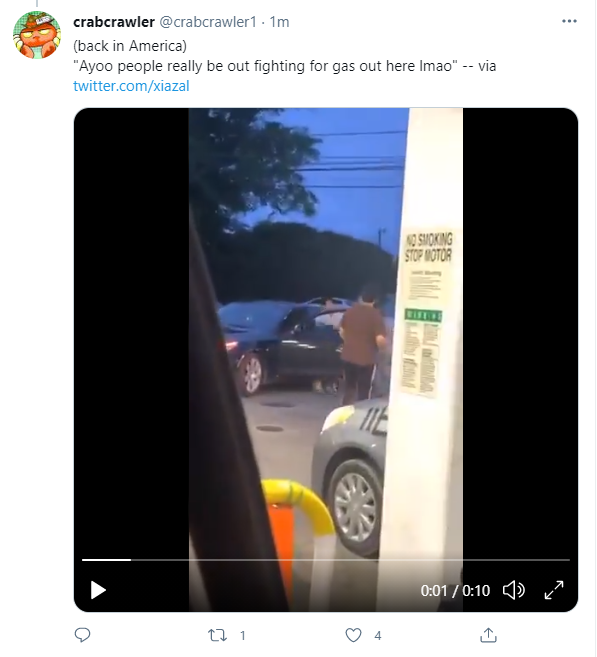The height and width of the screenshot is (657, 597).
Task: Like the tweet with the heart icon
Action: click(x=353, y=635)
